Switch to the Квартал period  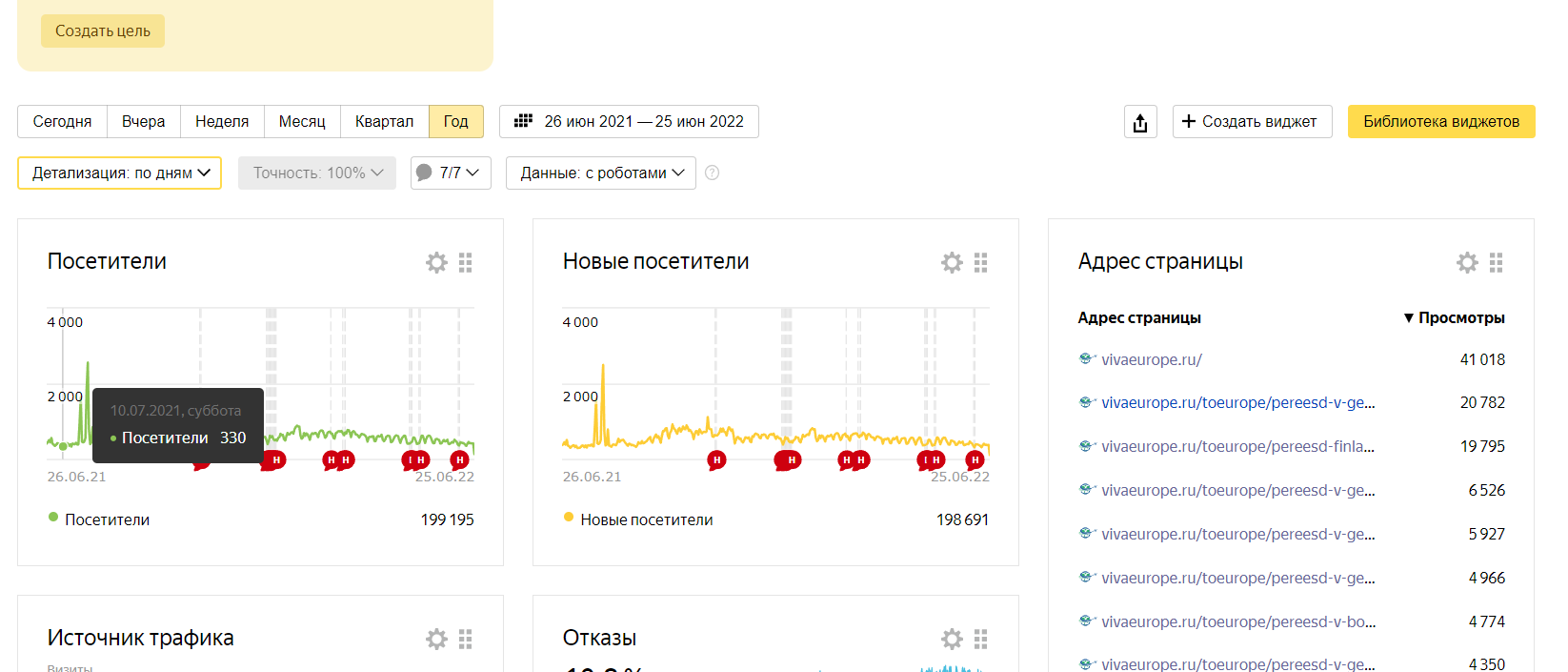click(385, 122)
